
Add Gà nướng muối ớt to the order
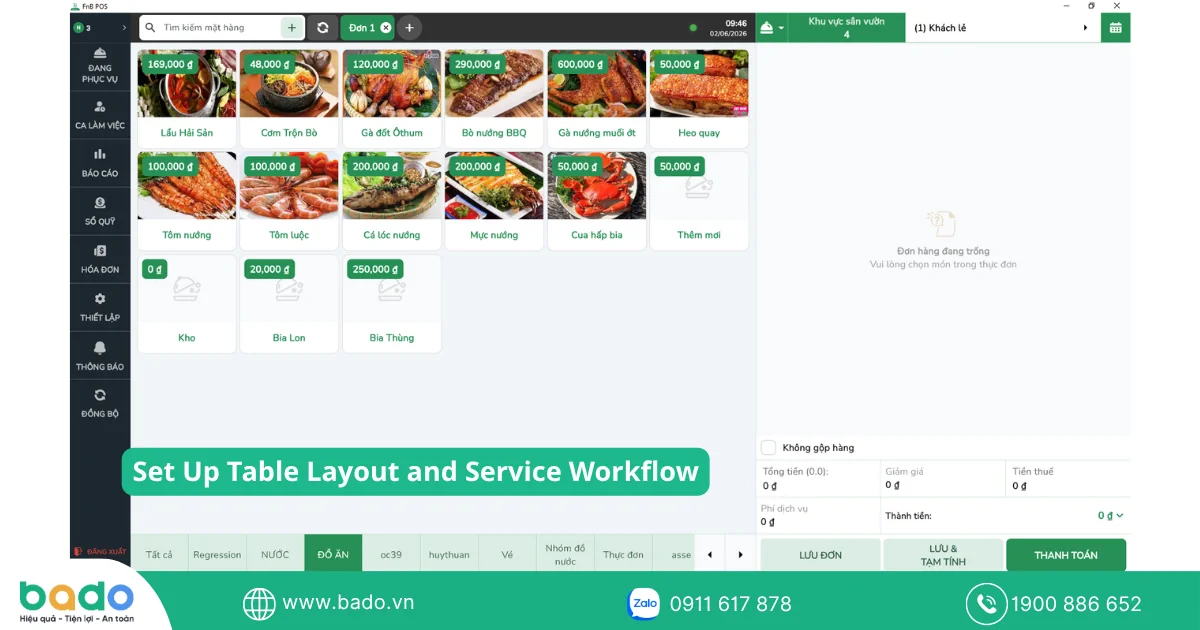click(596, 98)
